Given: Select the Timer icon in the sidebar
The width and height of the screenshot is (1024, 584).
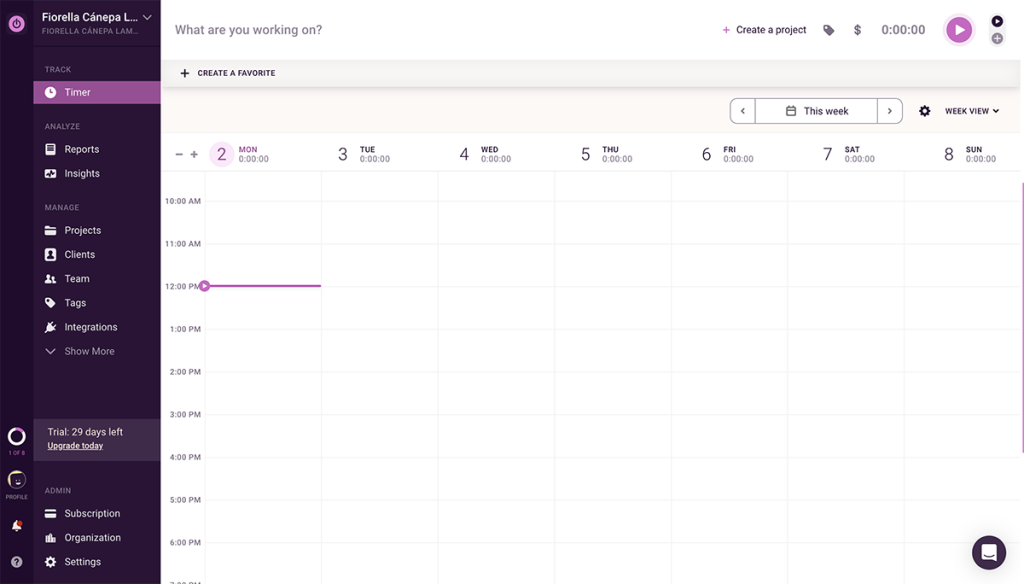Looking at the screenshot, I should point(51,91).
